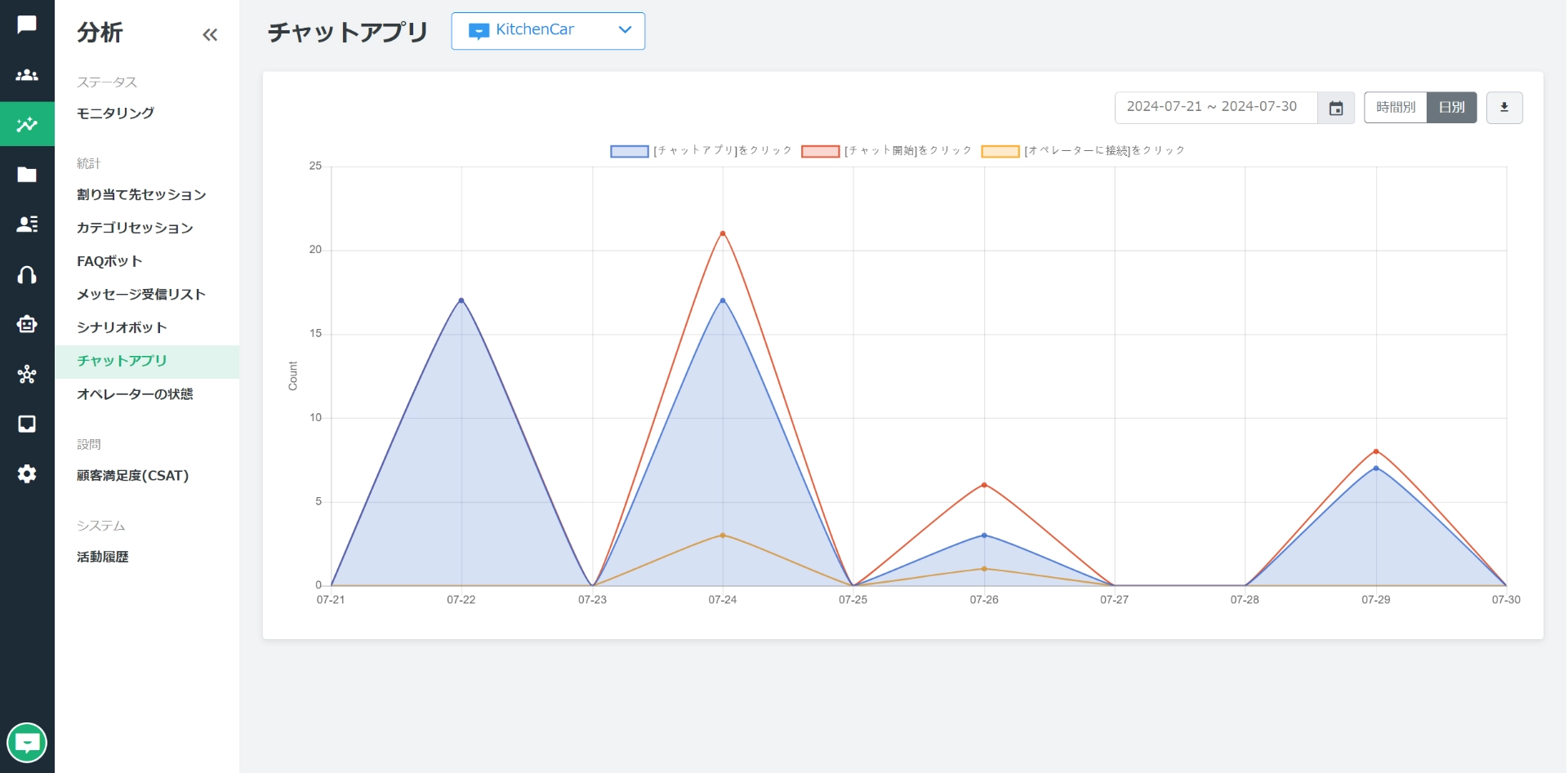Toggle [チャットアプリ]をクリック legend series
This screenshot has height=773, width=1568.
coord(701,151)
